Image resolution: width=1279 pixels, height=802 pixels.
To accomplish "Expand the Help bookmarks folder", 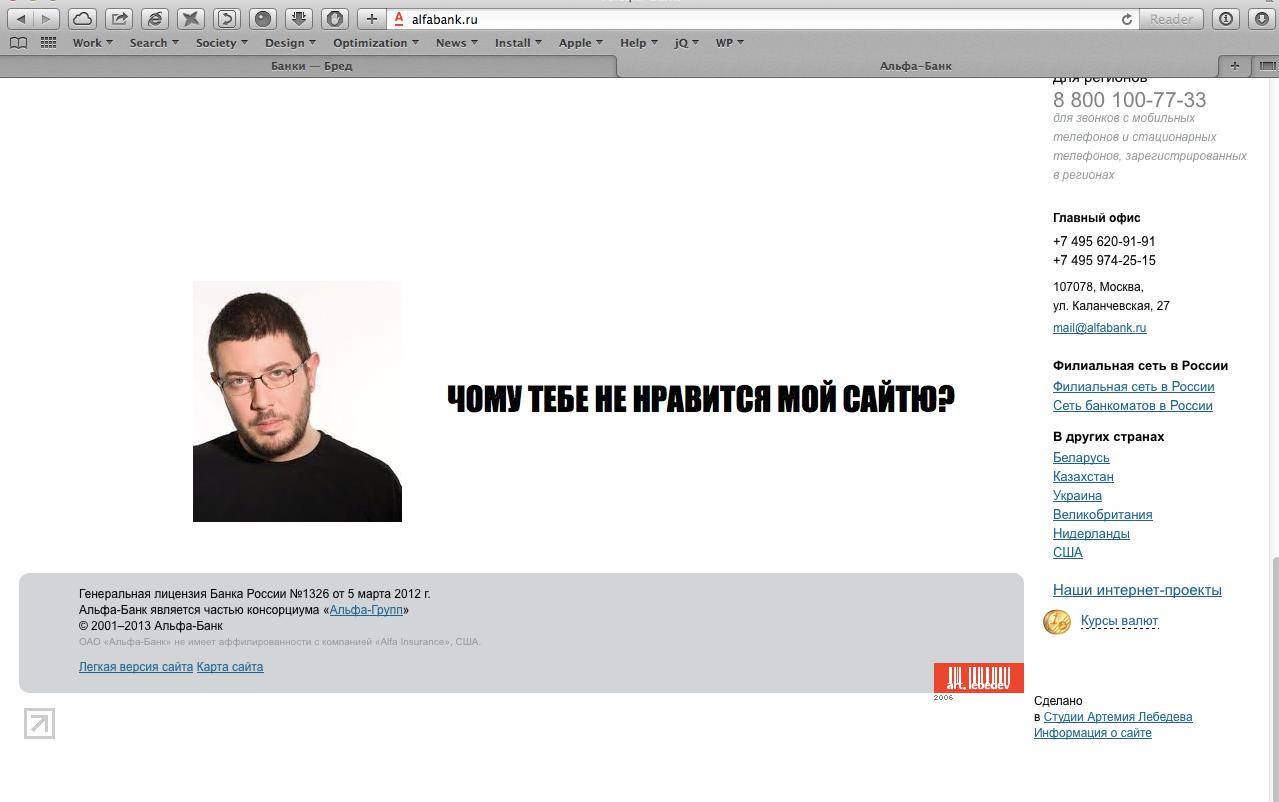I will (639, 43).
